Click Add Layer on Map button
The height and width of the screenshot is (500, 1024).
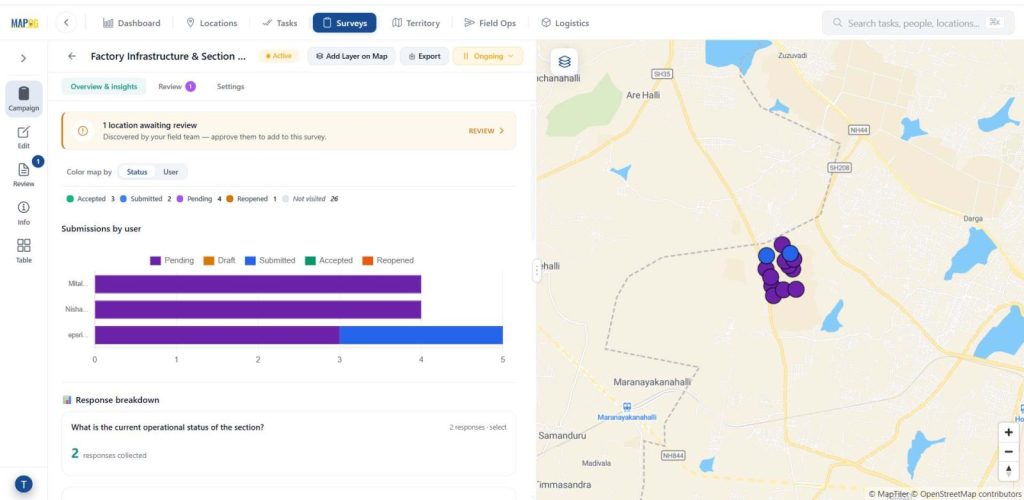pyautogui.click(x=351, y=56)
